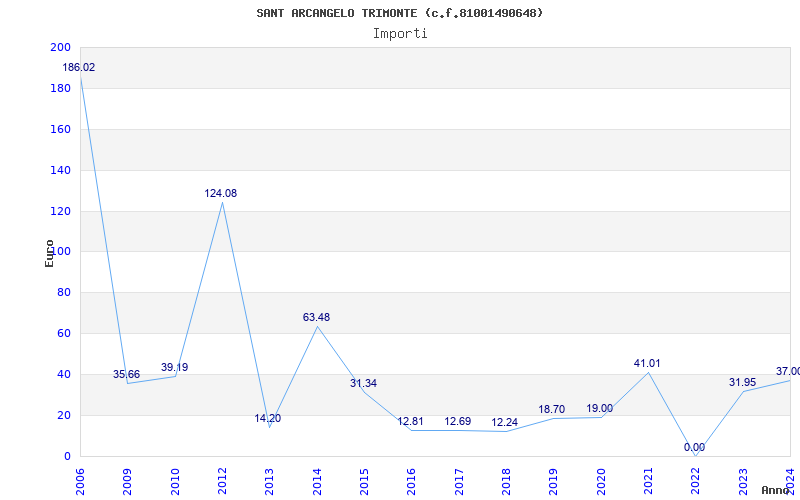Select the 2017 year label on x-axis
Screen dimensions: 800x500
click(458, 478)
